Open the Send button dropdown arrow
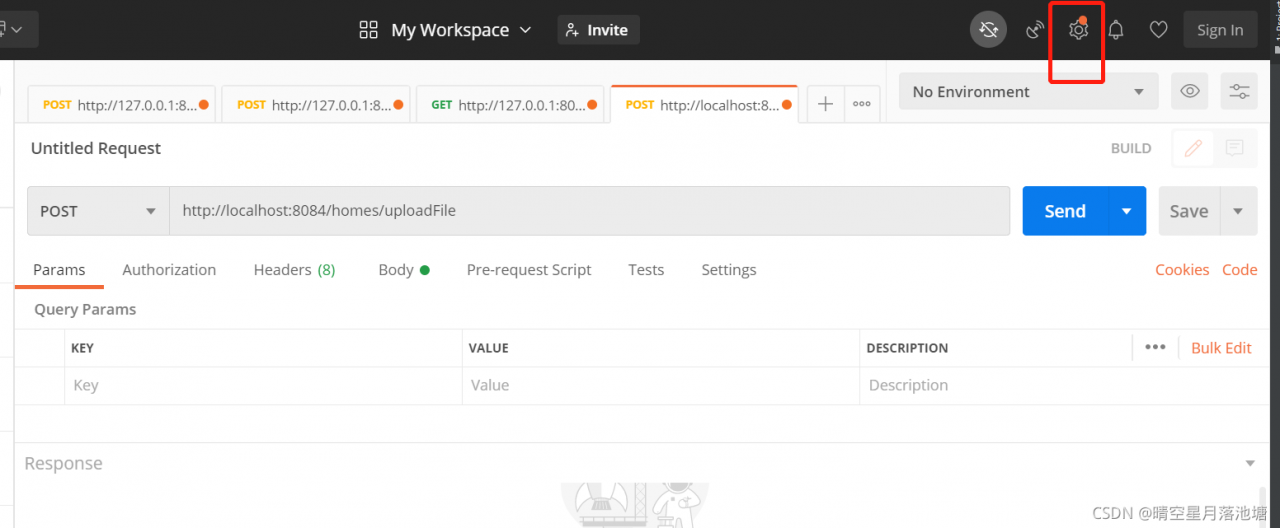This screenshot has height=528, width=1280. [1127, 211]
